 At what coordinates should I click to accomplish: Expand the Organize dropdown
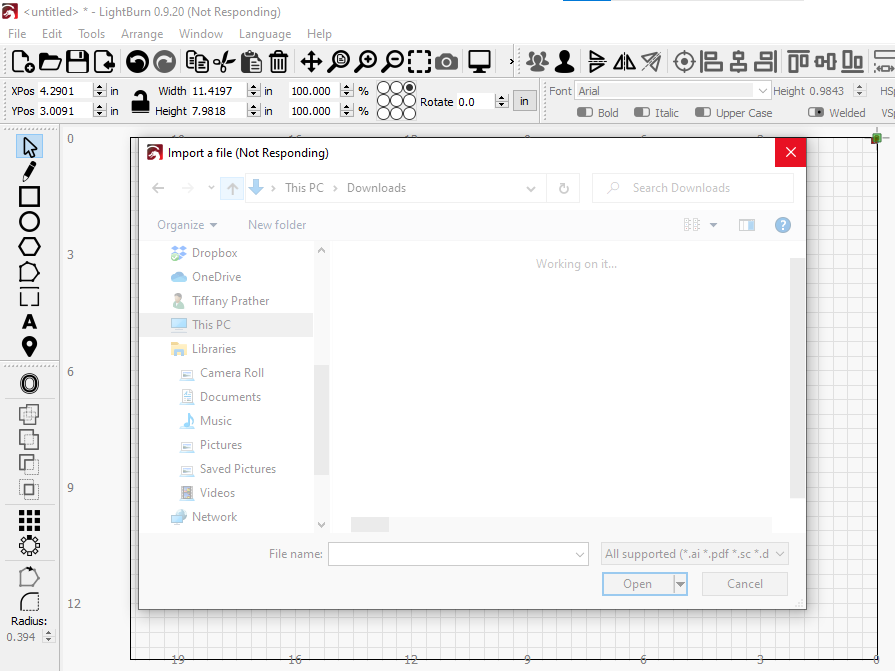187,225
